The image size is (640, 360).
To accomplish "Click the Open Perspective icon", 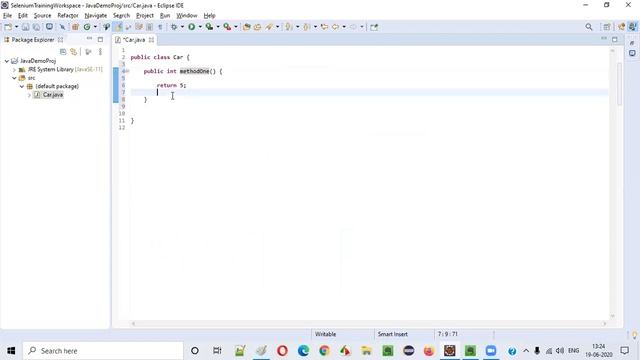I will point(607,27).
